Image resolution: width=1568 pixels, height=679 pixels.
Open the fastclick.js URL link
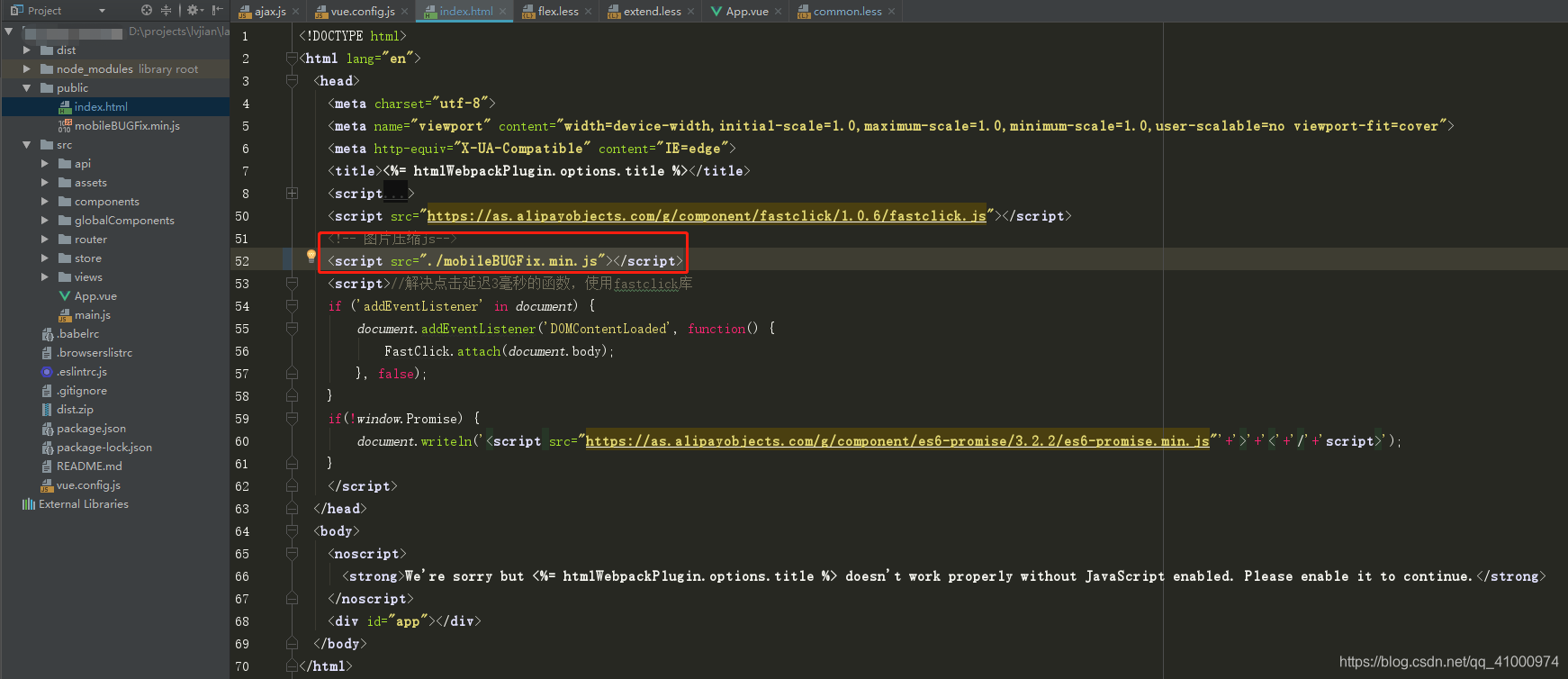[x=707, y=216]
